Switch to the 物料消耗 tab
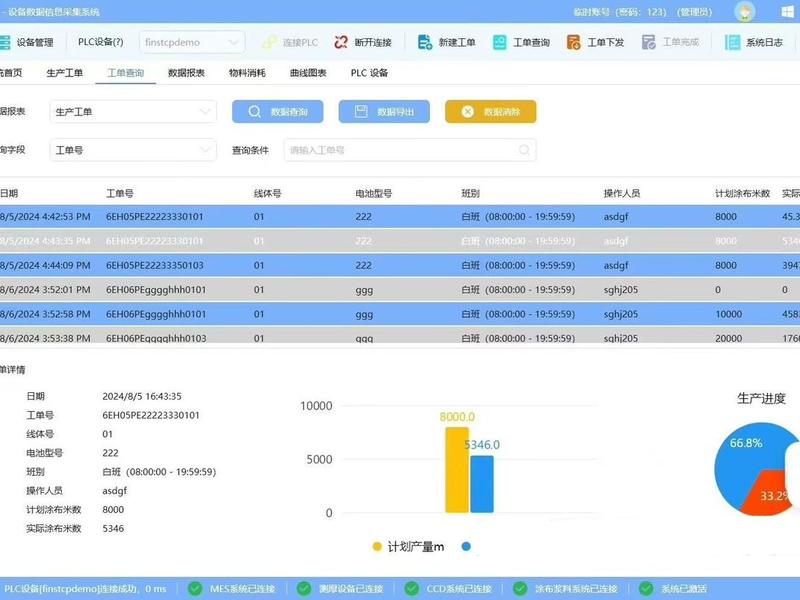800x600 pixels. coord(247,73)
